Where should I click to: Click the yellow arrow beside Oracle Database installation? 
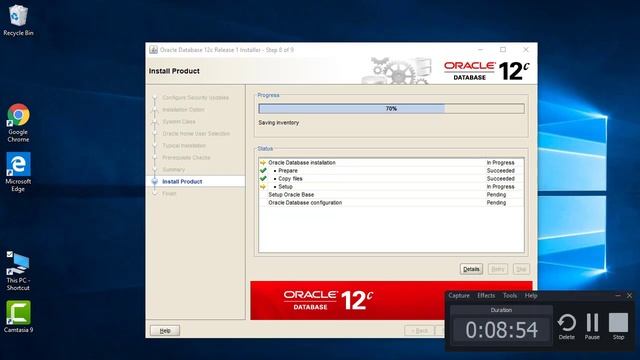click(263, 162)
